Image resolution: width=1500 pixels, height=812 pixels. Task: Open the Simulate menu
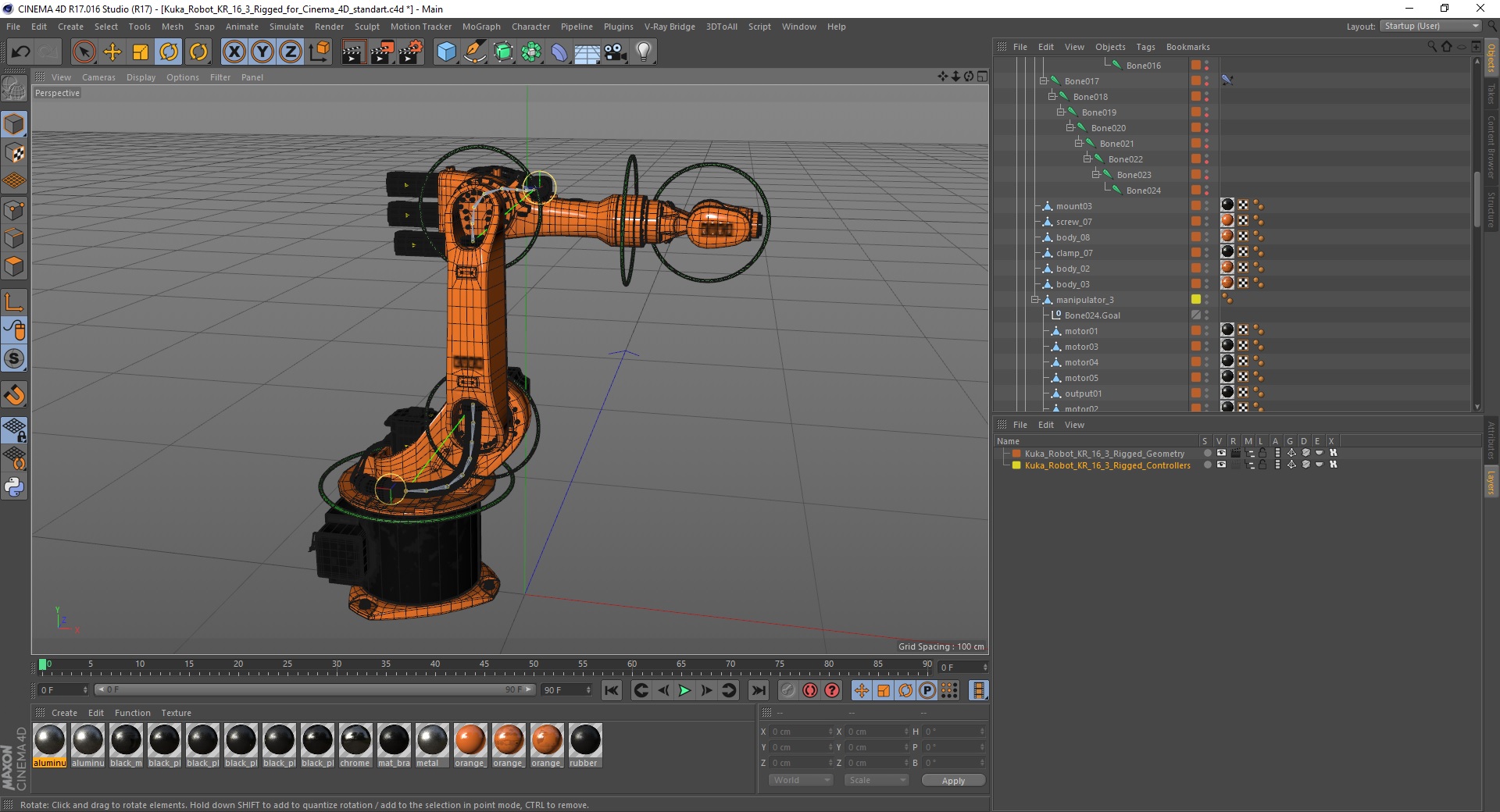[287, 27]
